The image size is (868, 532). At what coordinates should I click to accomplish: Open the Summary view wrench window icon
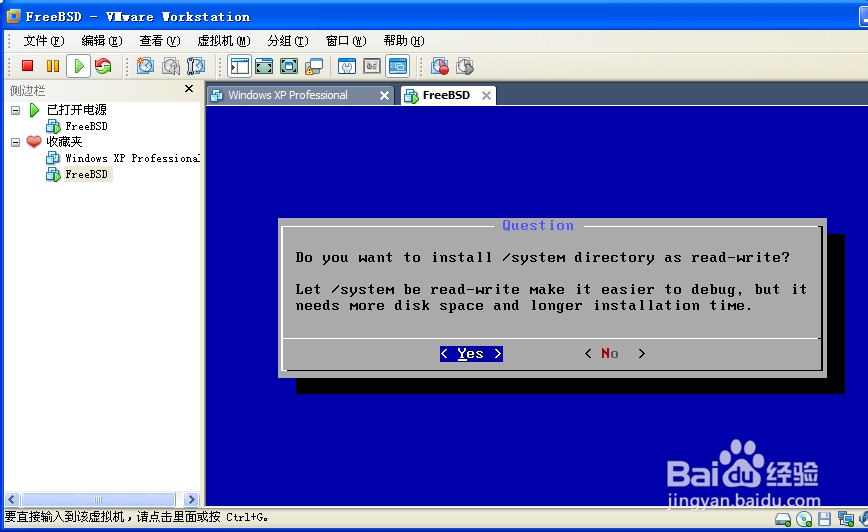coord(347,66)
